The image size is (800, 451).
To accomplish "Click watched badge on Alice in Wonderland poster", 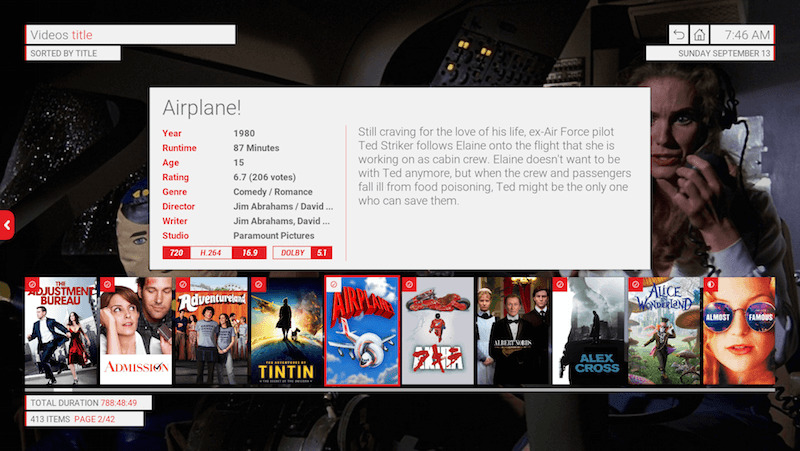I will (635, 284).
